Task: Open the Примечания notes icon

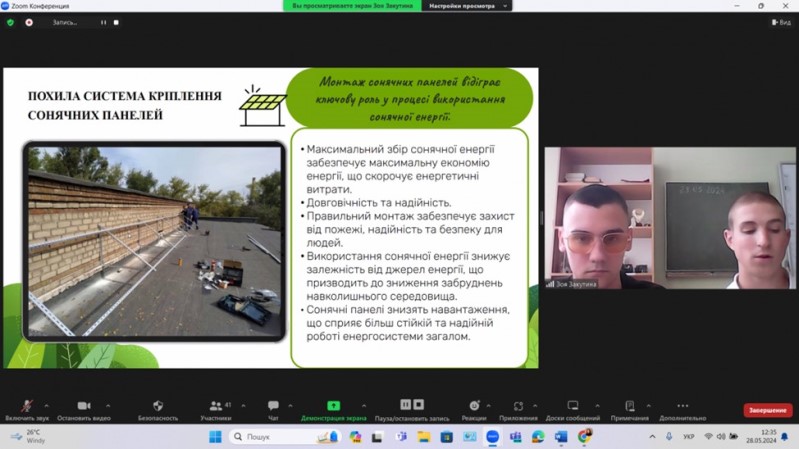Action: (x=630, y=406)
